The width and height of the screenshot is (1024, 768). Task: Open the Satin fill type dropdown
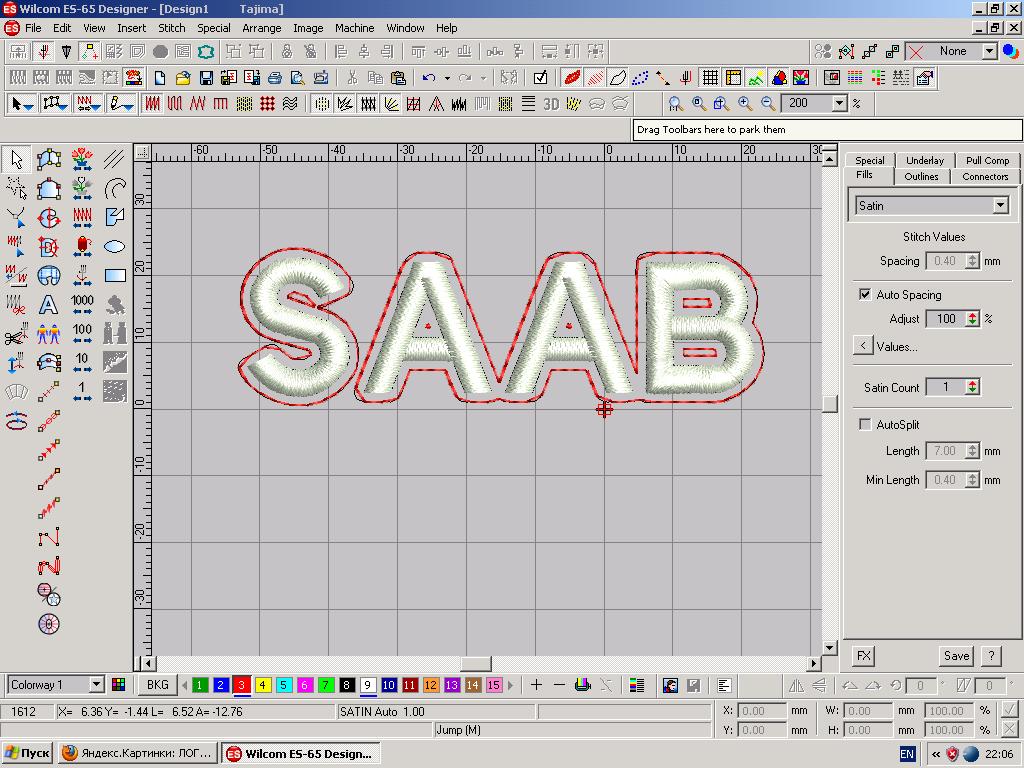(x=1000, y=205)
